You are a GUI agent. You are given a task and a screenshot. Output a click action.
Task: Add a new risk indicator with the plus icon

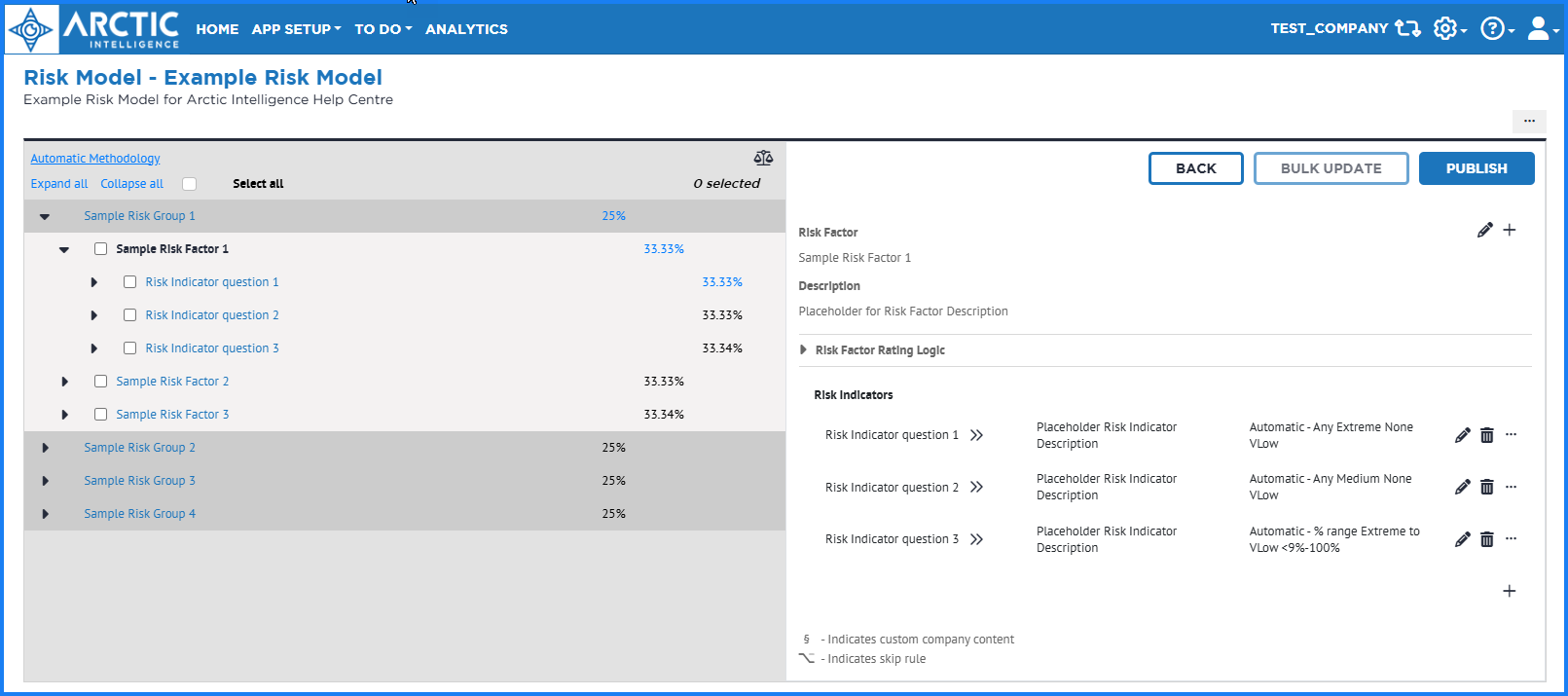[1510, 591]
